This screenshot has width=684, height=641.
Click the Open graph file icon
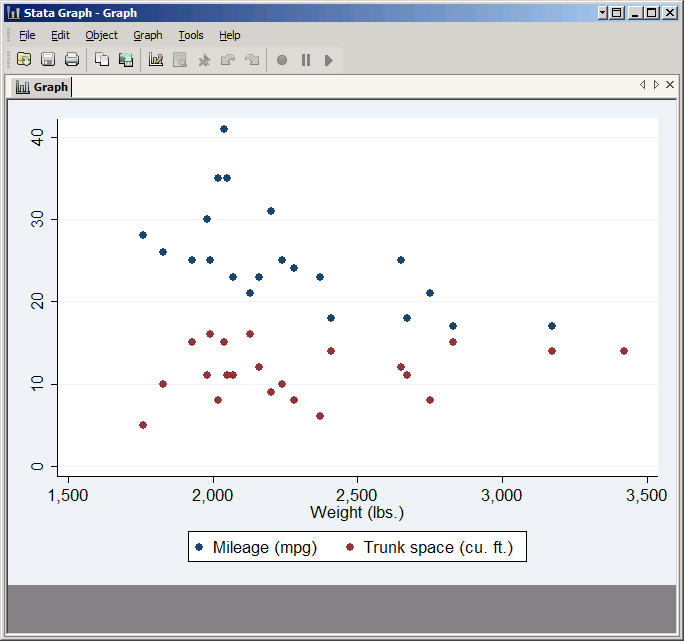(x=24, y=60)
